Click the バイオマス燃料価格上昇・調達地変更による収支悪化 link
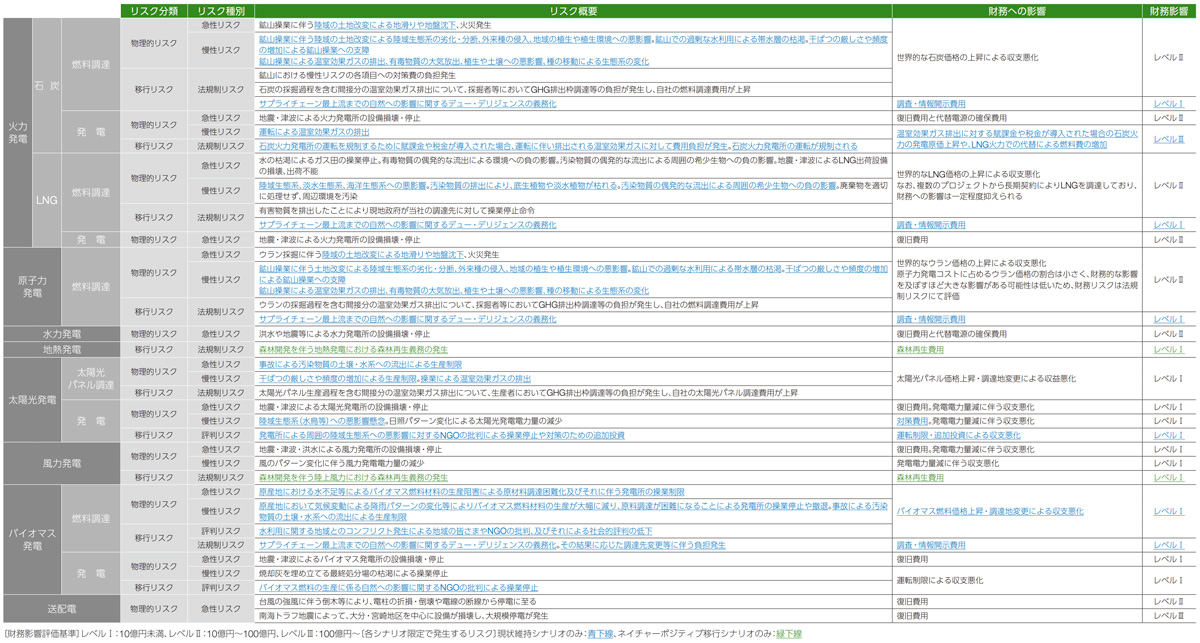Image resolution: width=1200 pixels, height=643 pixels. click(990, 511)
